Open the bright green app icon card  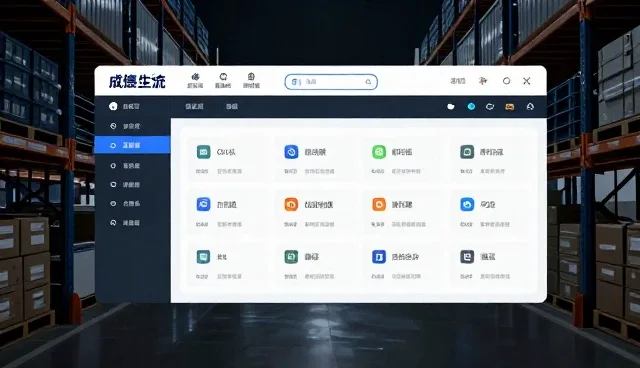tap(379, 152)
